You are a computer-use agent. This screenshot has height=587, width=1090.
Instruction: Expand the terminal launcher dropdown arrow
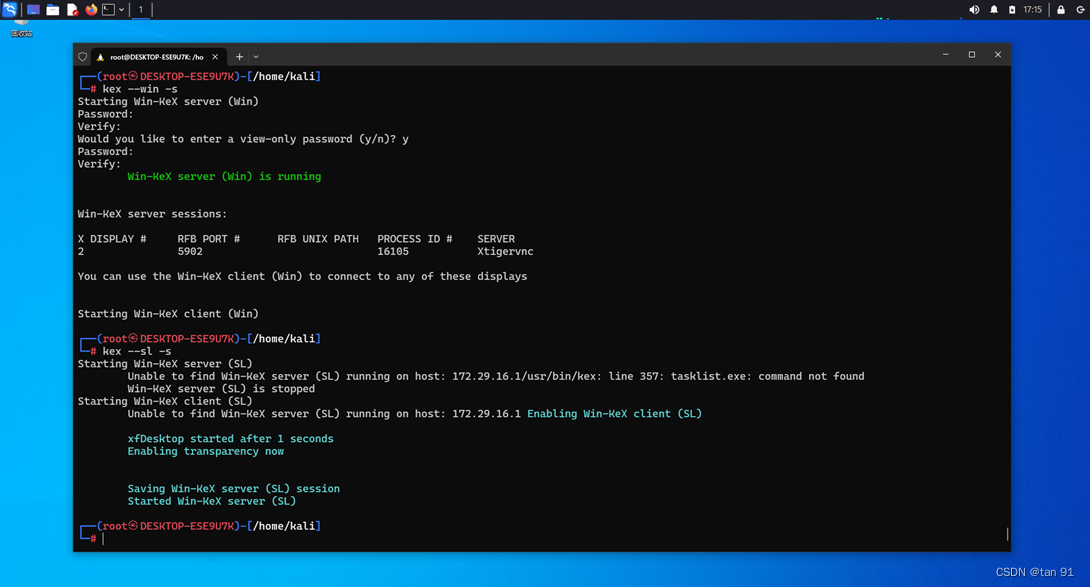click(x=122, y=10)
